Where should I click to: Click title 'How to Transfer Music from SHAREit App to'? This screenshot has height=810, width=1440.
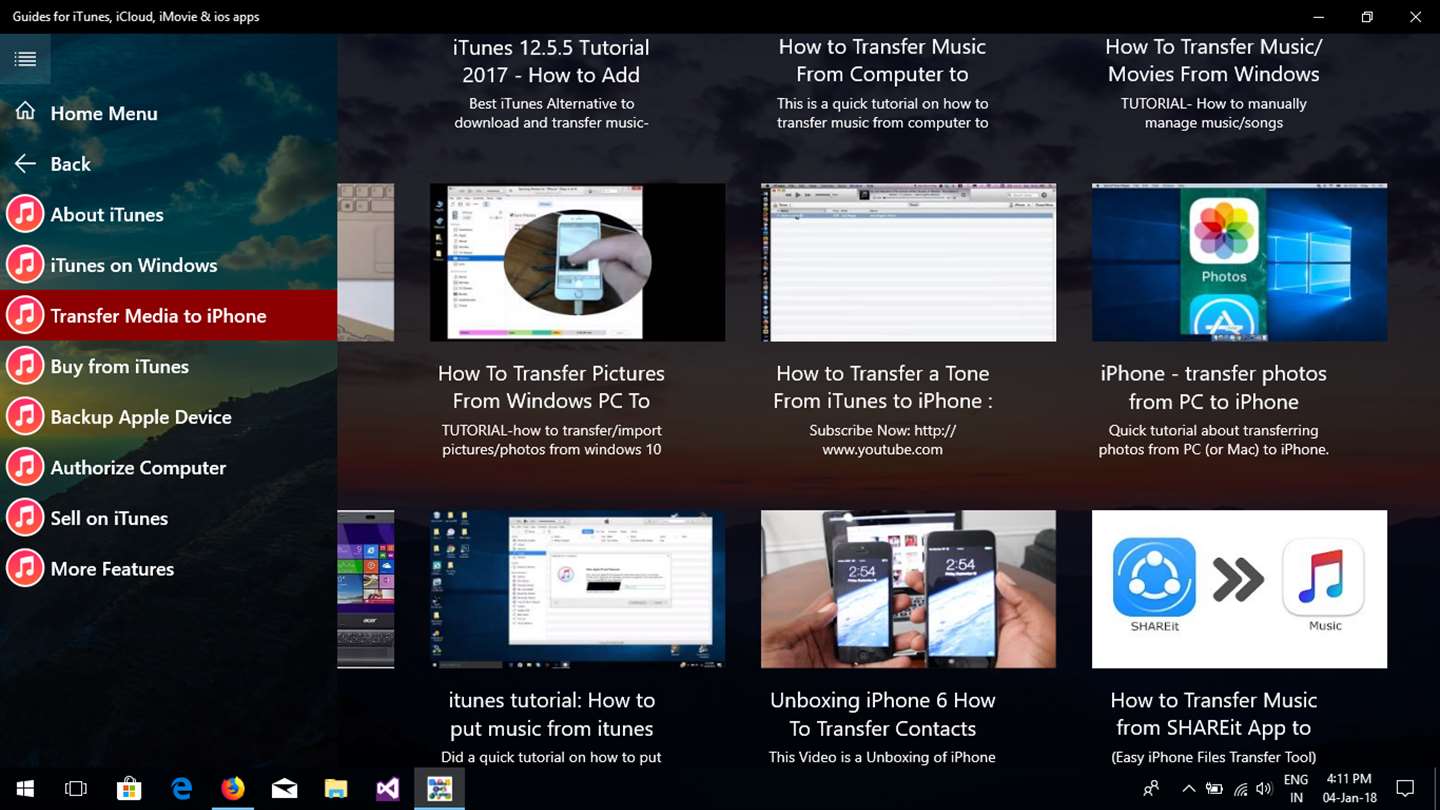coord(1213,714)
